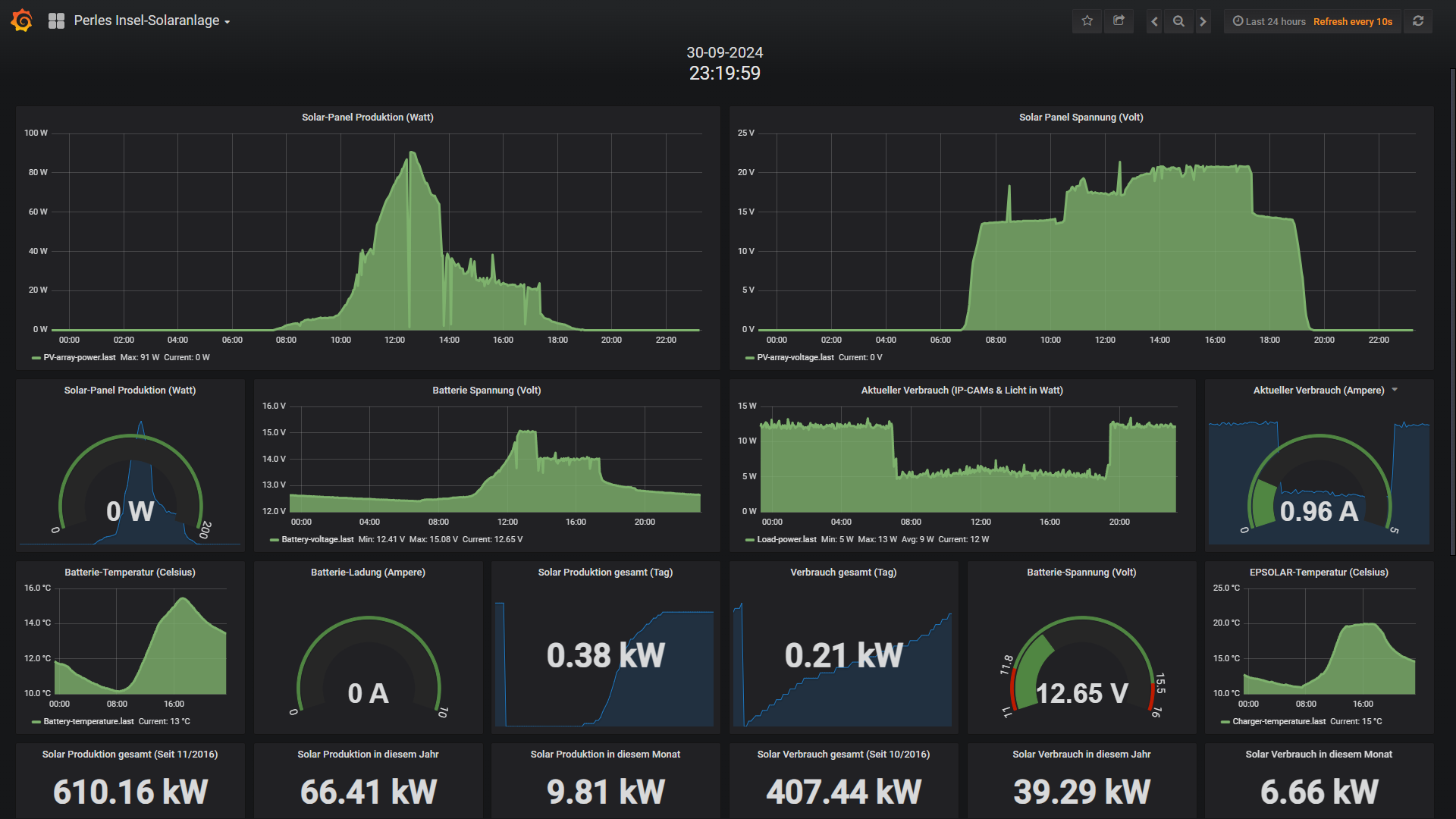Click the vertical scrollbar on the right edge
This screenshot has height=819, width=1456.
tap(1452, 311)
